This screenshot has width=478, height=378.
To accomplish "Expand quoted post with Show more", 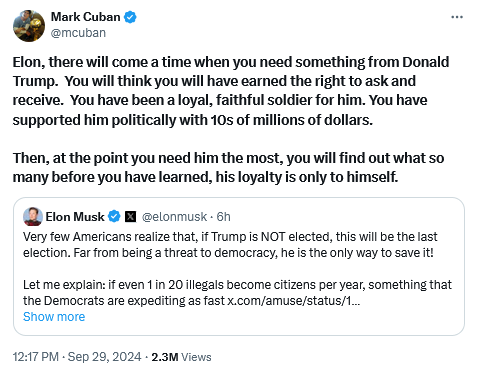I will point(54,317).
